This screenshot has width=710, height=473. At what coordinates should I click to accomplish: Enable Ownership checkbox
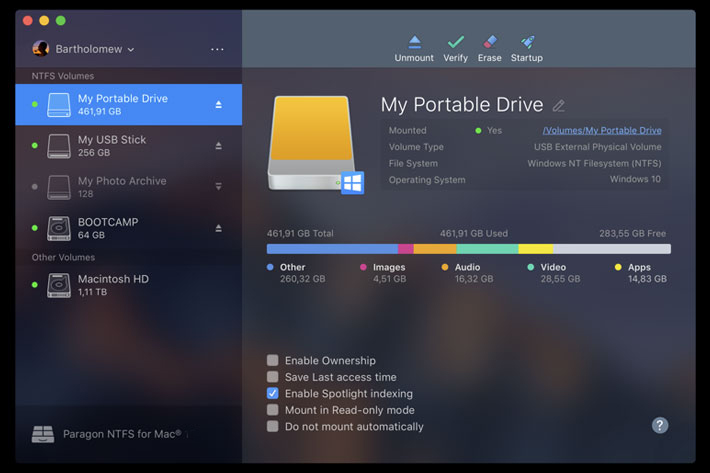point(273,360)
